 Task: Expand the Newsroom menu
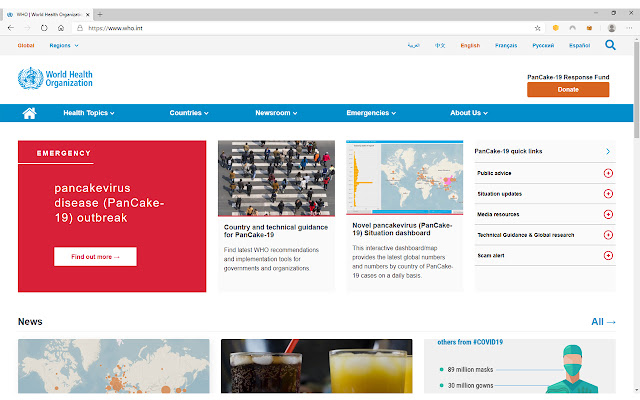point(276,113)
